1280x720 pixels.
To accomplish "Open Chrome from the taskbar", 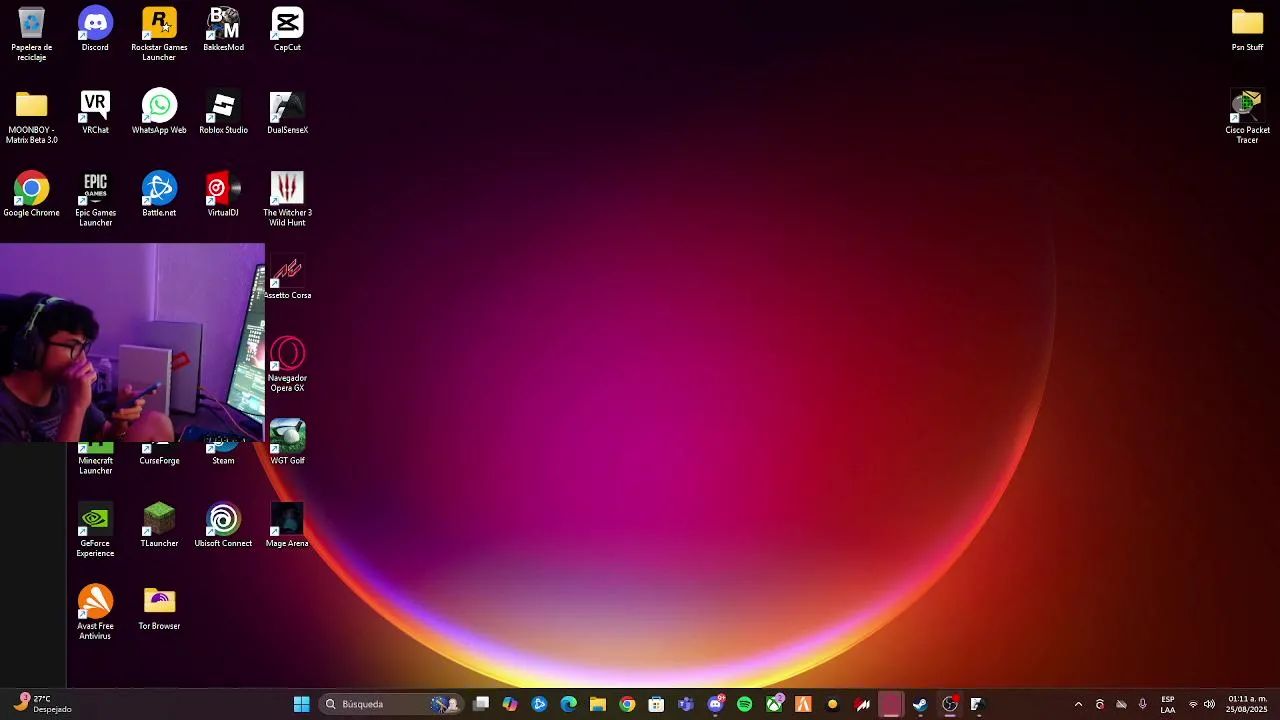I will tap(627, 704).
